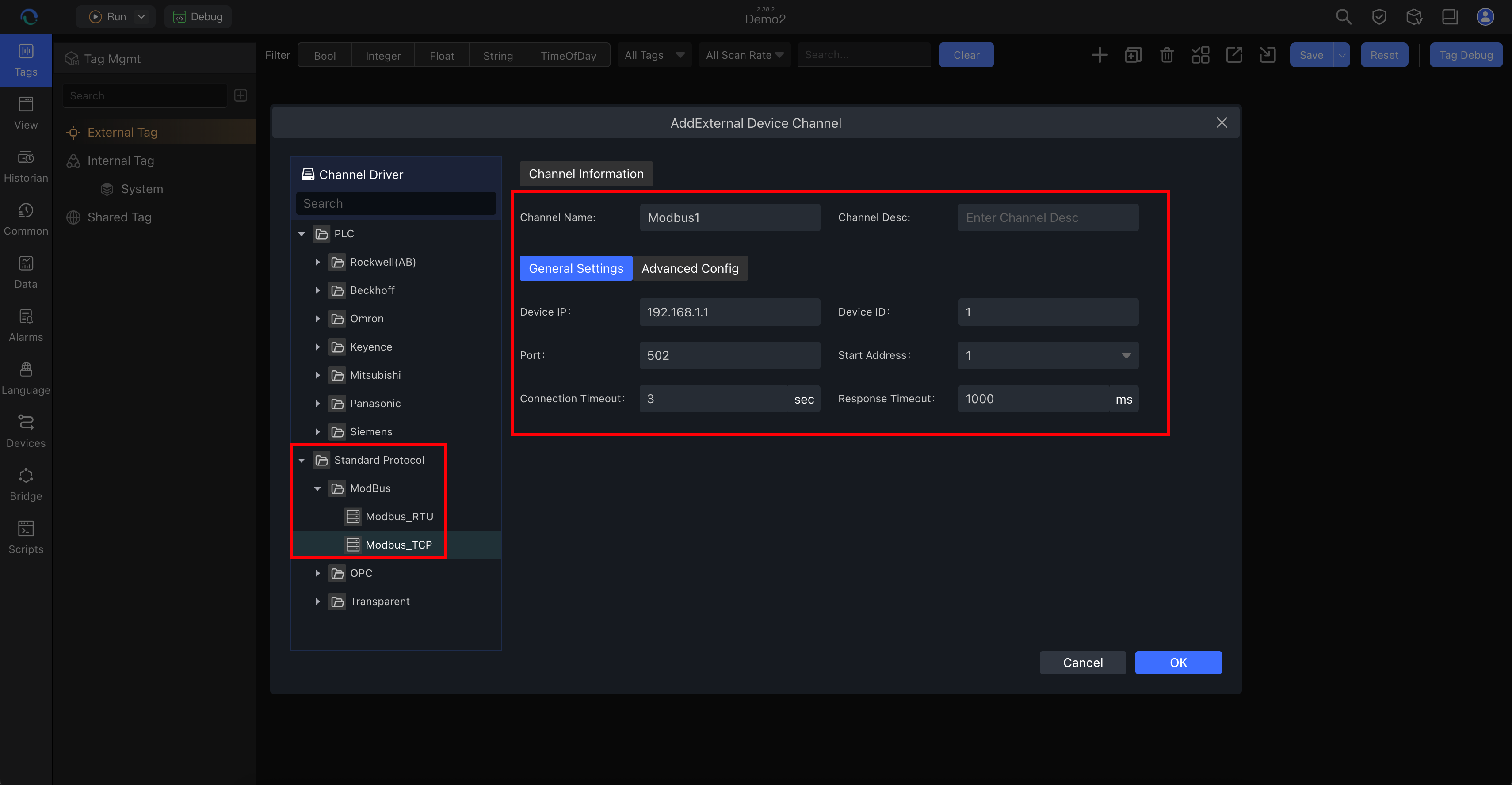This screenshot has width=1512, height=785.
Task: Expand the Mitsubishi folder
Action: pos(317,375)
